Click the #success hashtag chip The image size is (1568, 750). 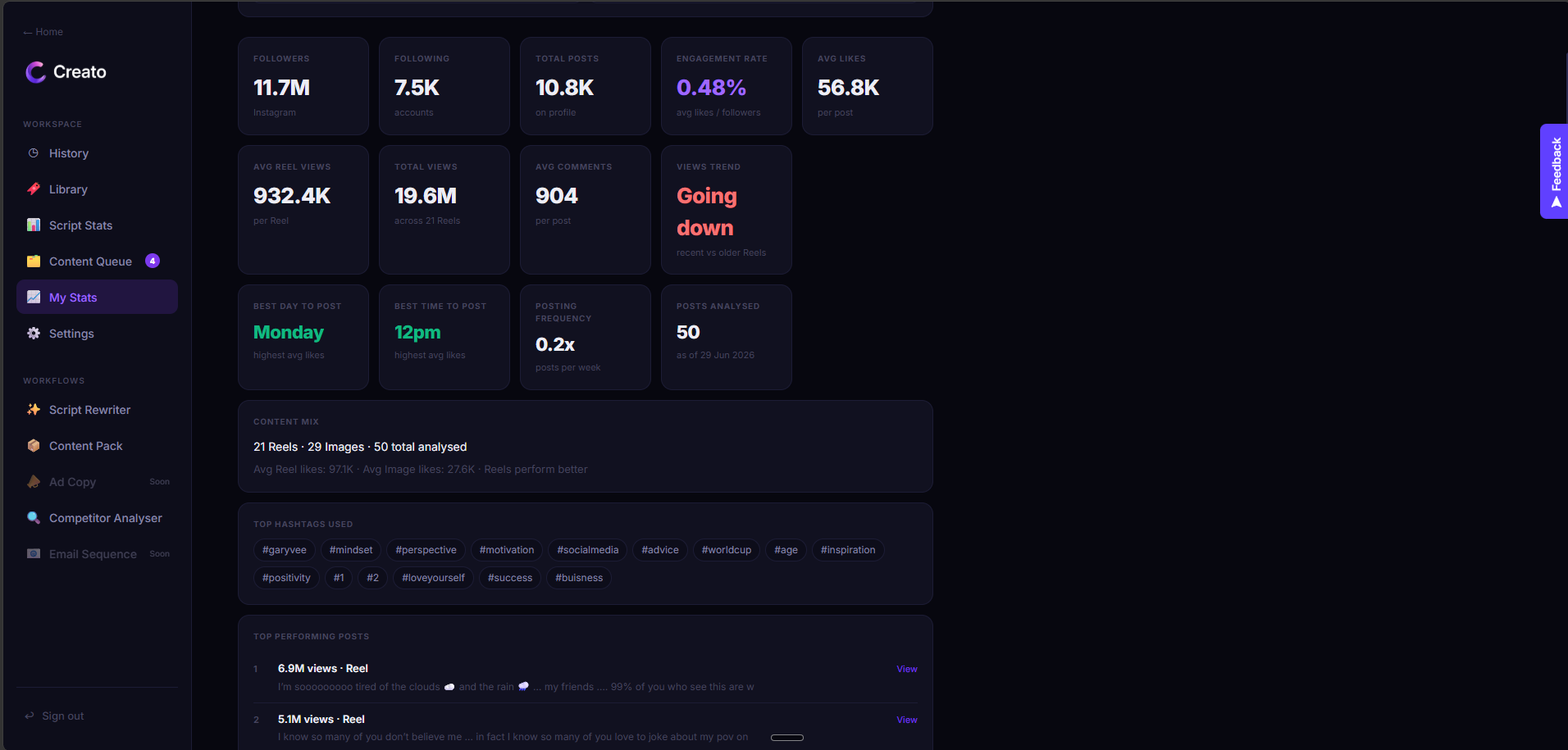(x=510, y=578)
